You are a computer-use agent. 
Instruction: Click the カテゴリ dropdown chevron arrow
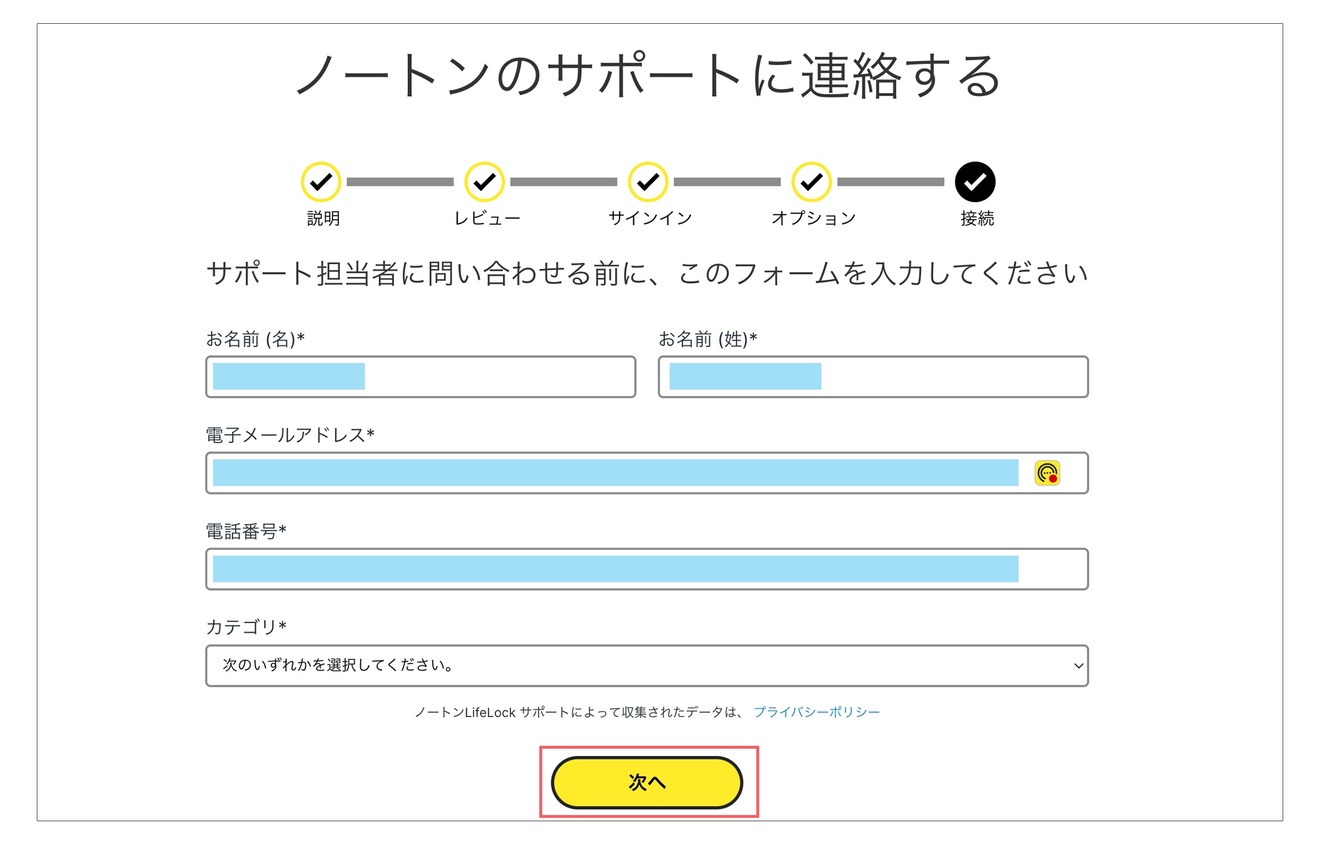pyautogui.click(x=1077, y=666)
